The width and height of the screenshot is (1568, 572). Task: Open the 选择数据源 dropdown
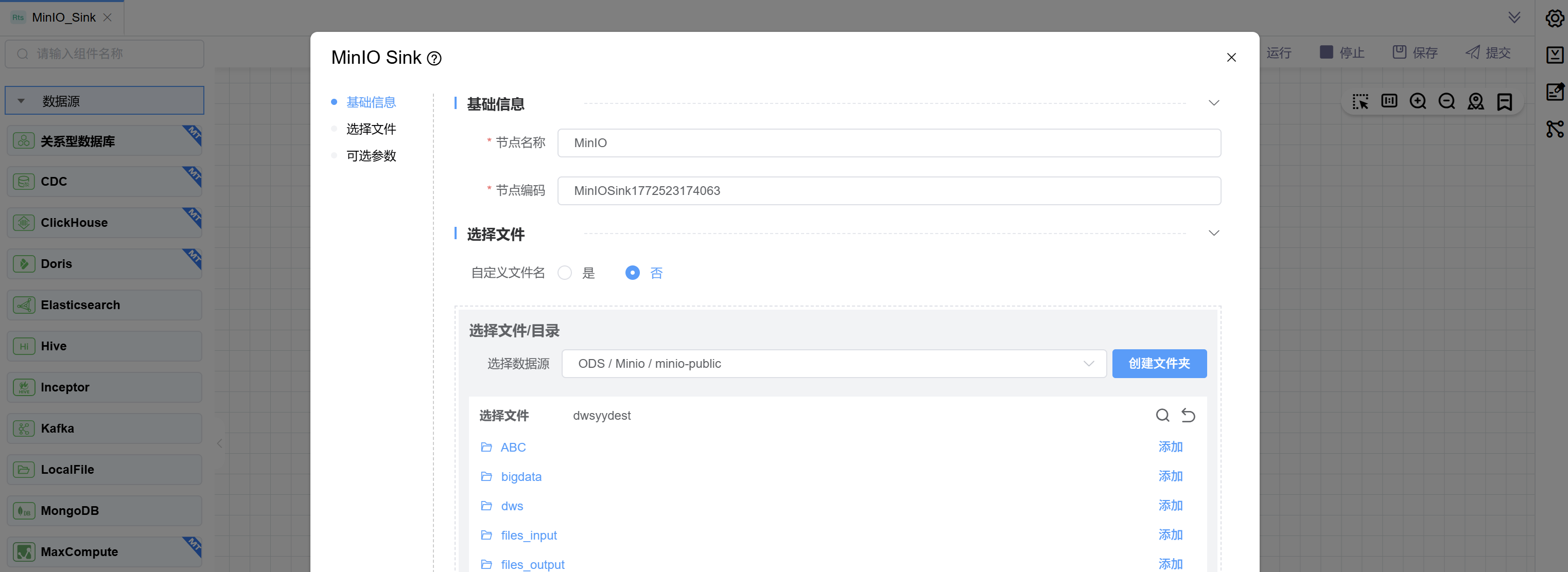click(833, 363)
